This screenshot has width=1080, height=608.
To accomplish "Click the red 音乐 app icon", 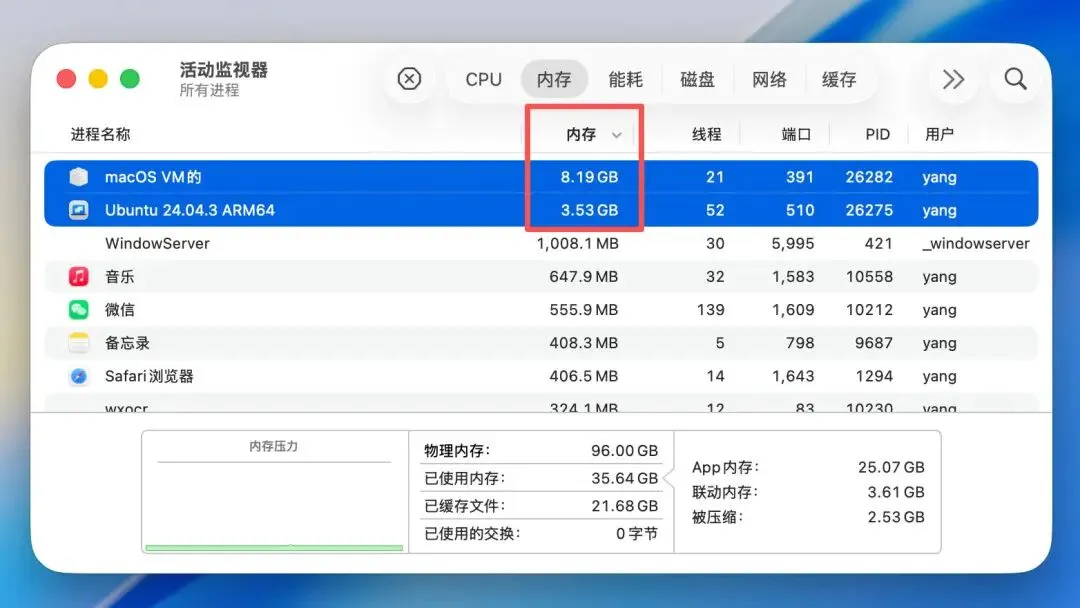I will point(79,277).
